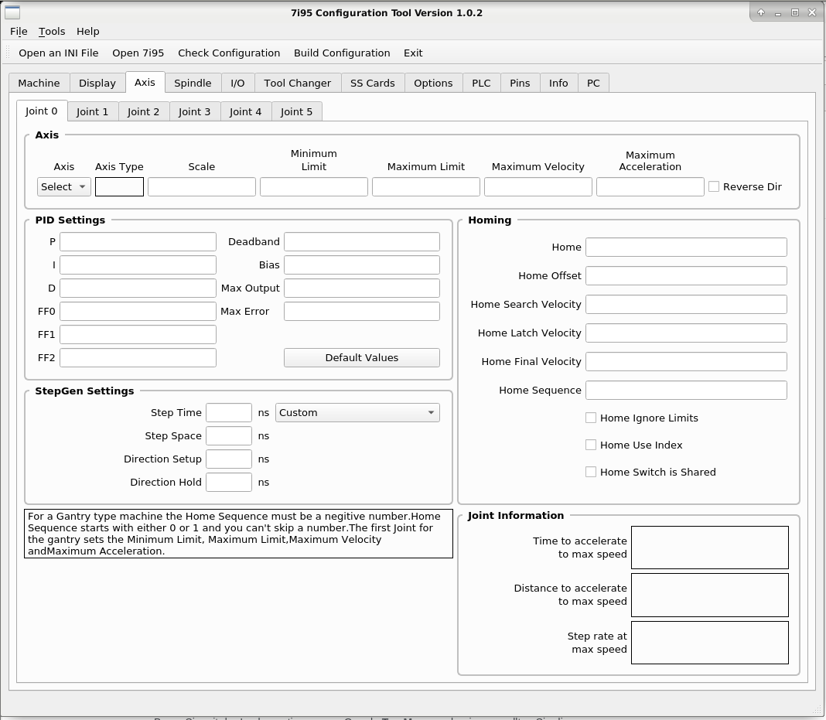This screenshot has height=720, width=826.
Task: Open the File menu
Action: tap(18, 32)
